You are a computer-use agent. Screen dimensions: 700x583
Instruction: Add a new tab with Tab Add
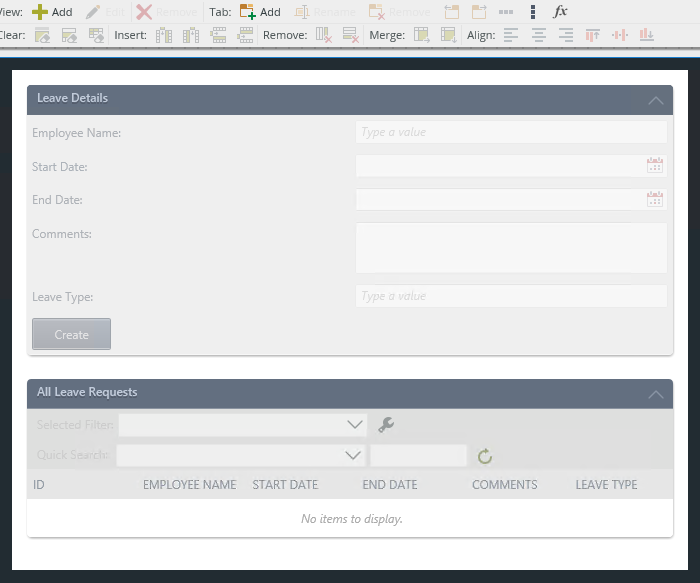click(x=260, y=12)
